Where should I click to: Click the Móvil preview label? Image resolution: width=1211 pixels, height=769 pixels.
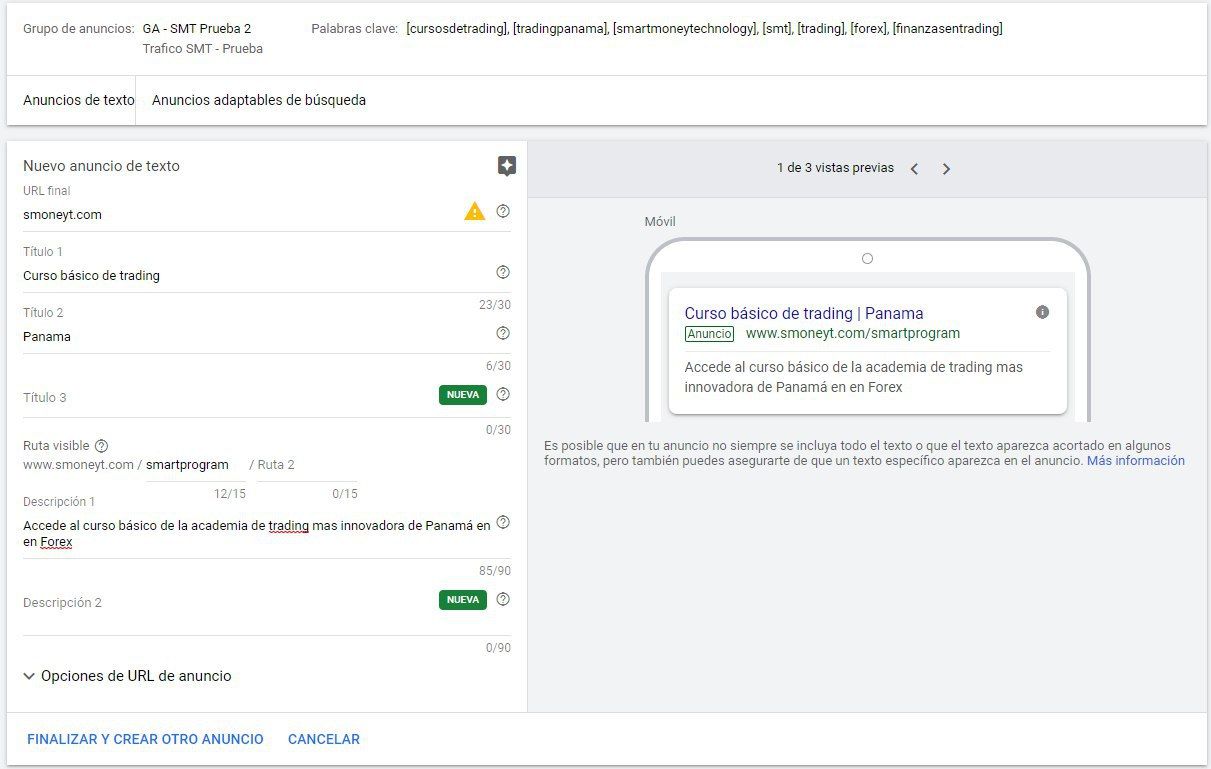[x=660, y=221]
